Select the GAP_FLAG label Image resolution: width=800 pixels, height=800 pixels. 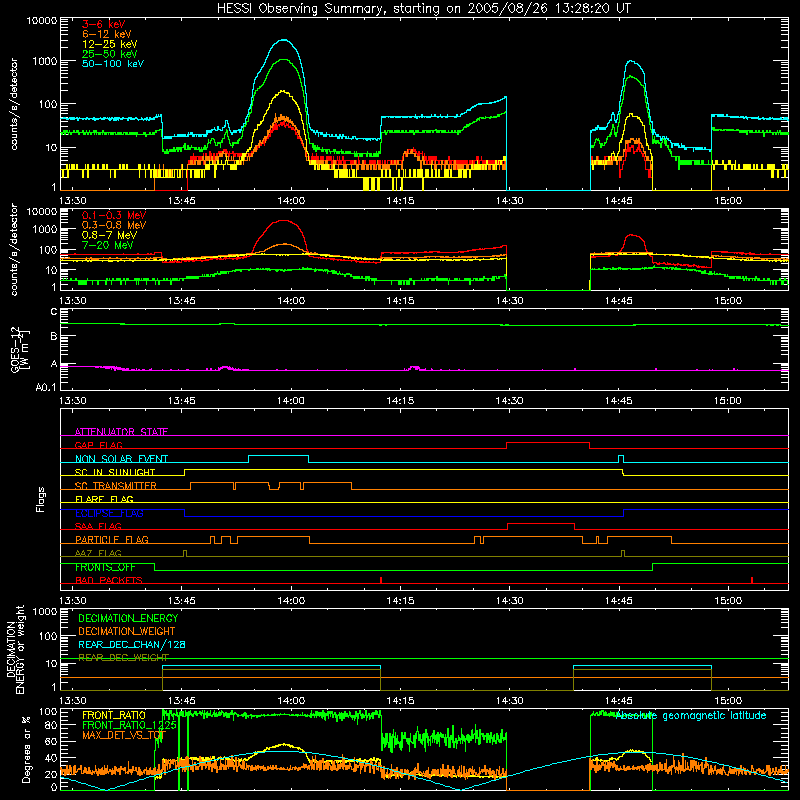click(x=98, y=445)
